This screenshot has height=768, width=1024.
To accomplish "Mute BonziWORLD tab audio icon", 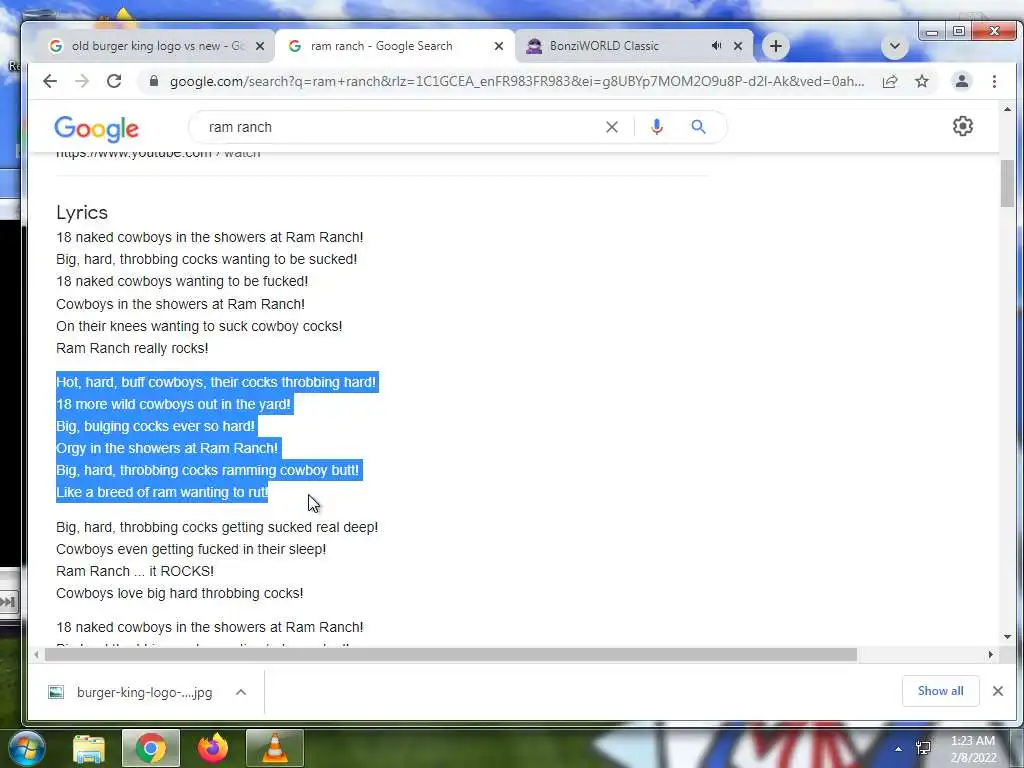I will pos(716,46).
